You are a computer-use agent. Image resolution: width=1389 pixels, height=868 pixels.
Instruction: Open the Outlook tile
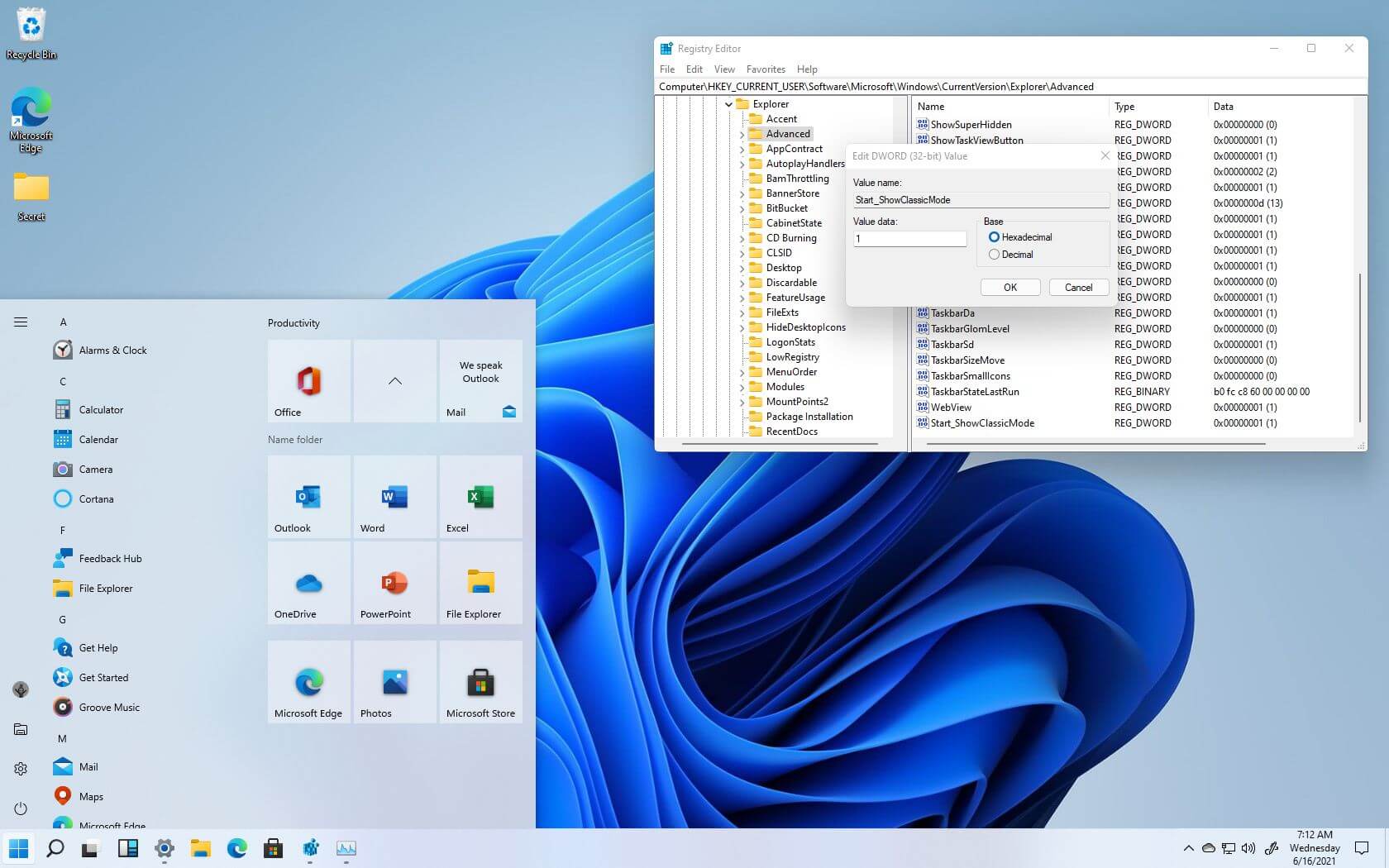point(308,497)
